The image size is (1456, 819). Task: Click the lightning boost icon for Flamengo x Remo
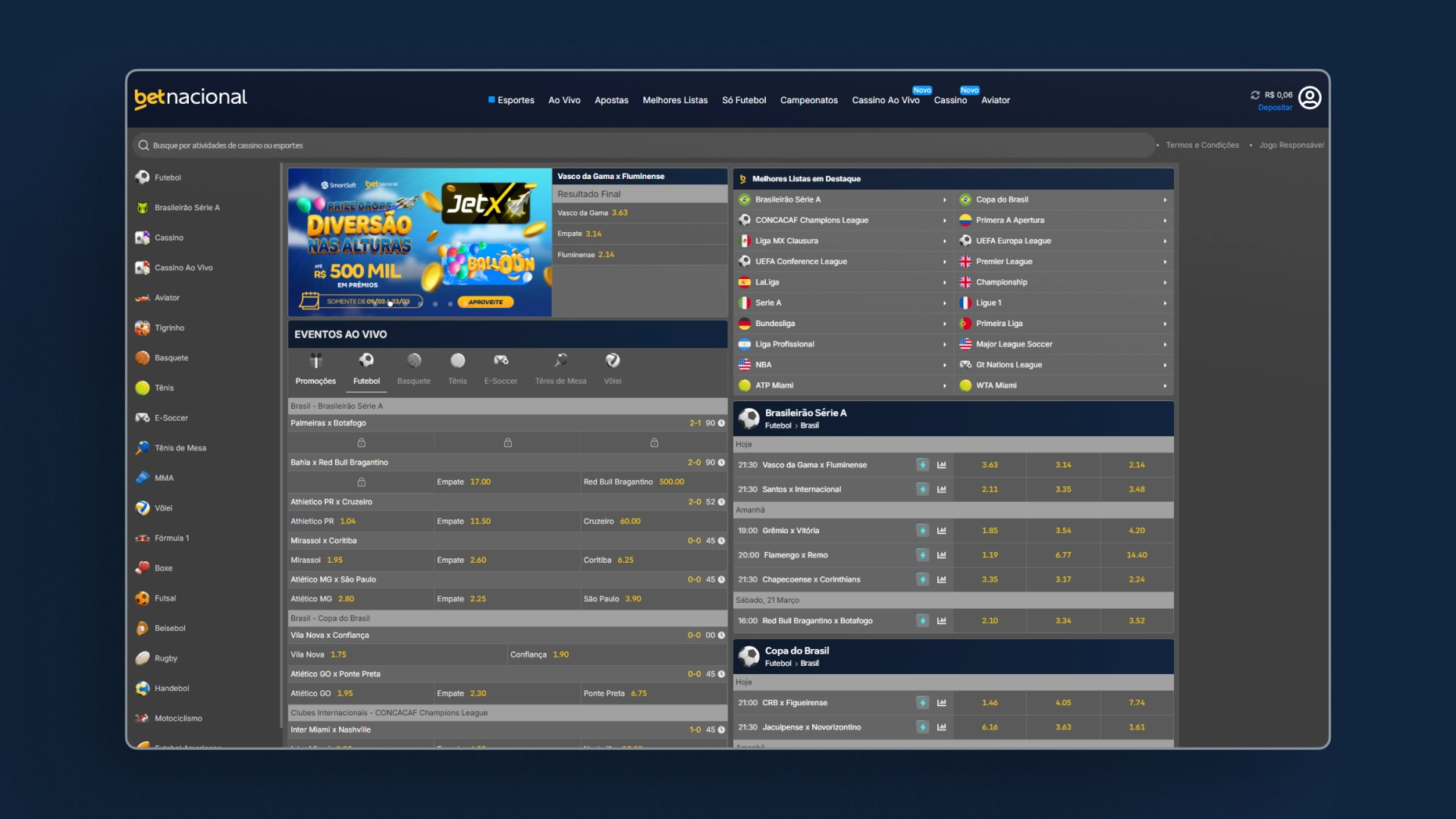coord(922,555)
